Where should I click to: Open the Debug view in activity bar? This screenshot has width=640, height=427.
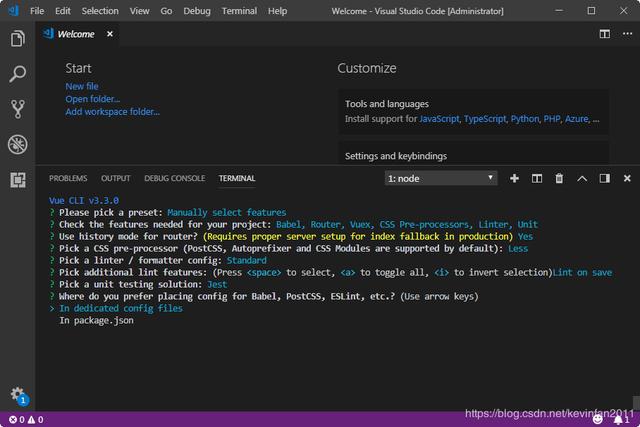click(18, 144)
